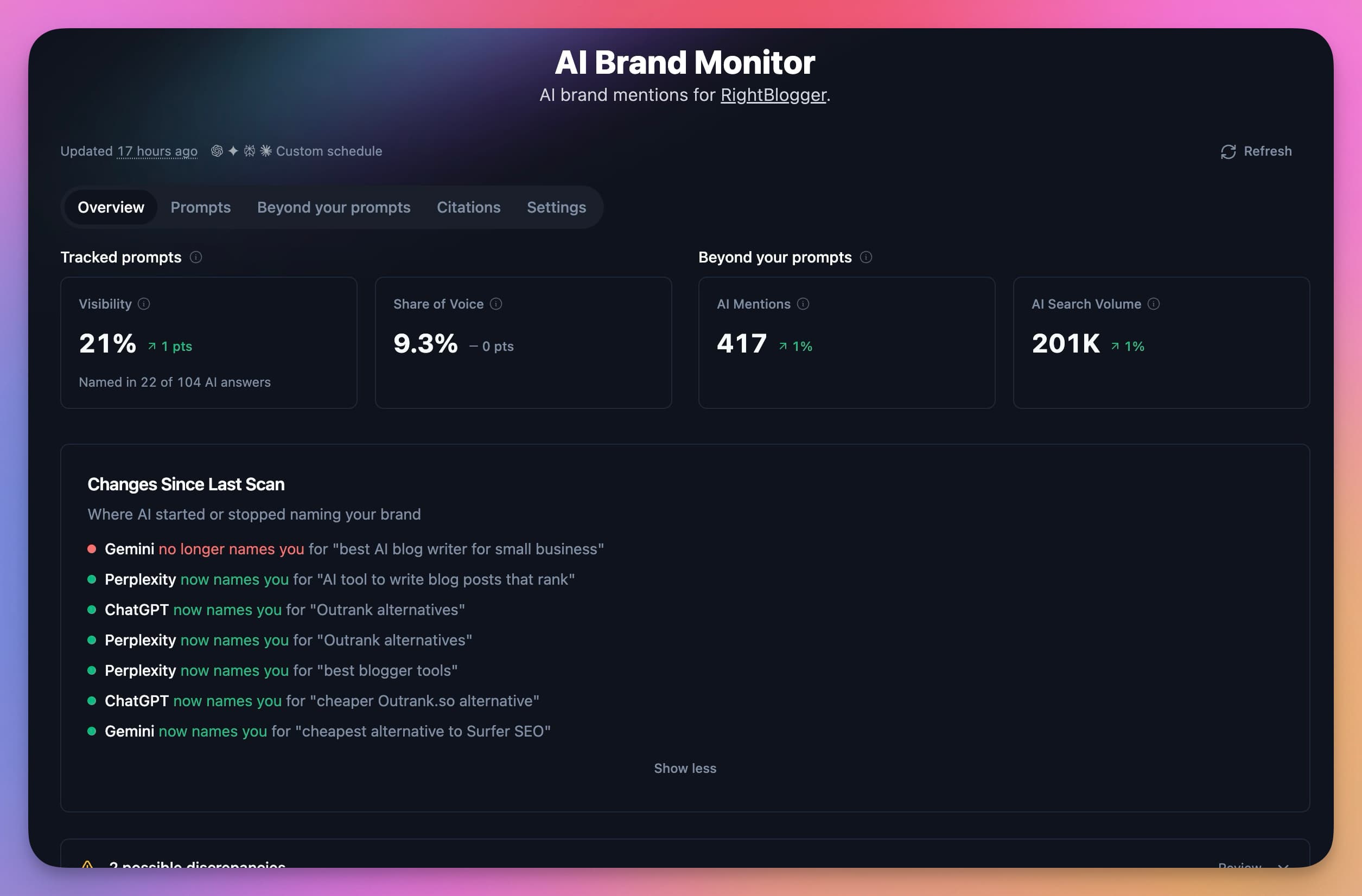Click the green dot beside "cheapest alternative to Surfer SEO"
Viewport: 1362px width, 896px height.
coord(92,731)
